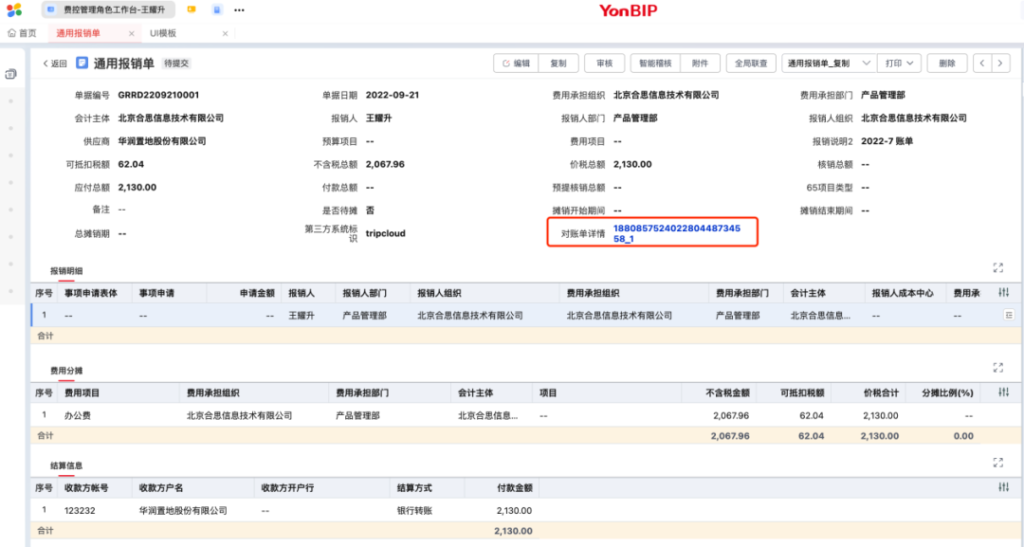Expand the 打印 print dropdown
This screenshot has width=1024, height=547.
tap(899, 63)
